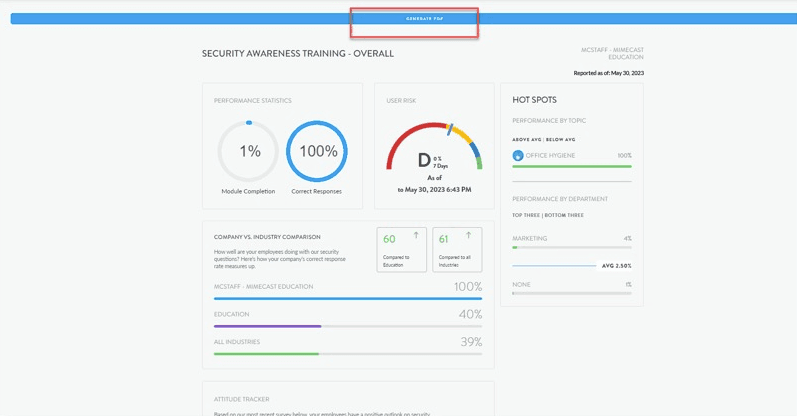Click the blue MCSTAFF - Mimecast Education bar

[x=347, y=298]
